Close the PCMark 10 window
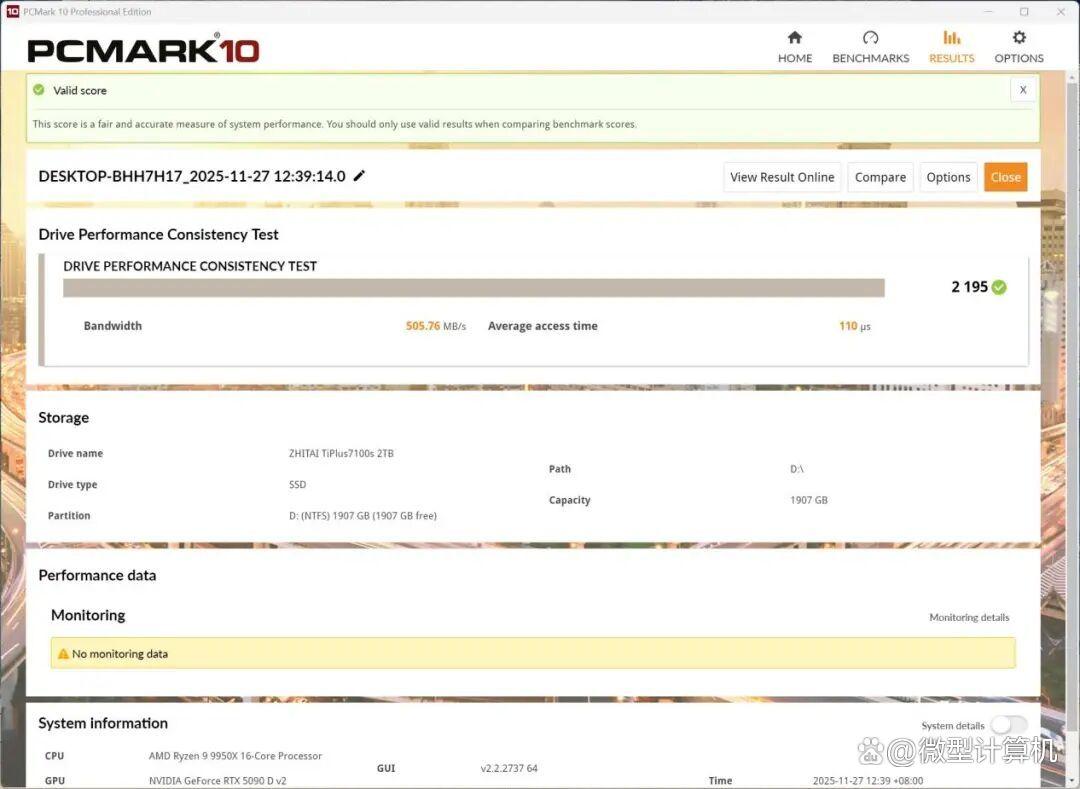Viewport: 1080px width, 789px height. 1061,12
